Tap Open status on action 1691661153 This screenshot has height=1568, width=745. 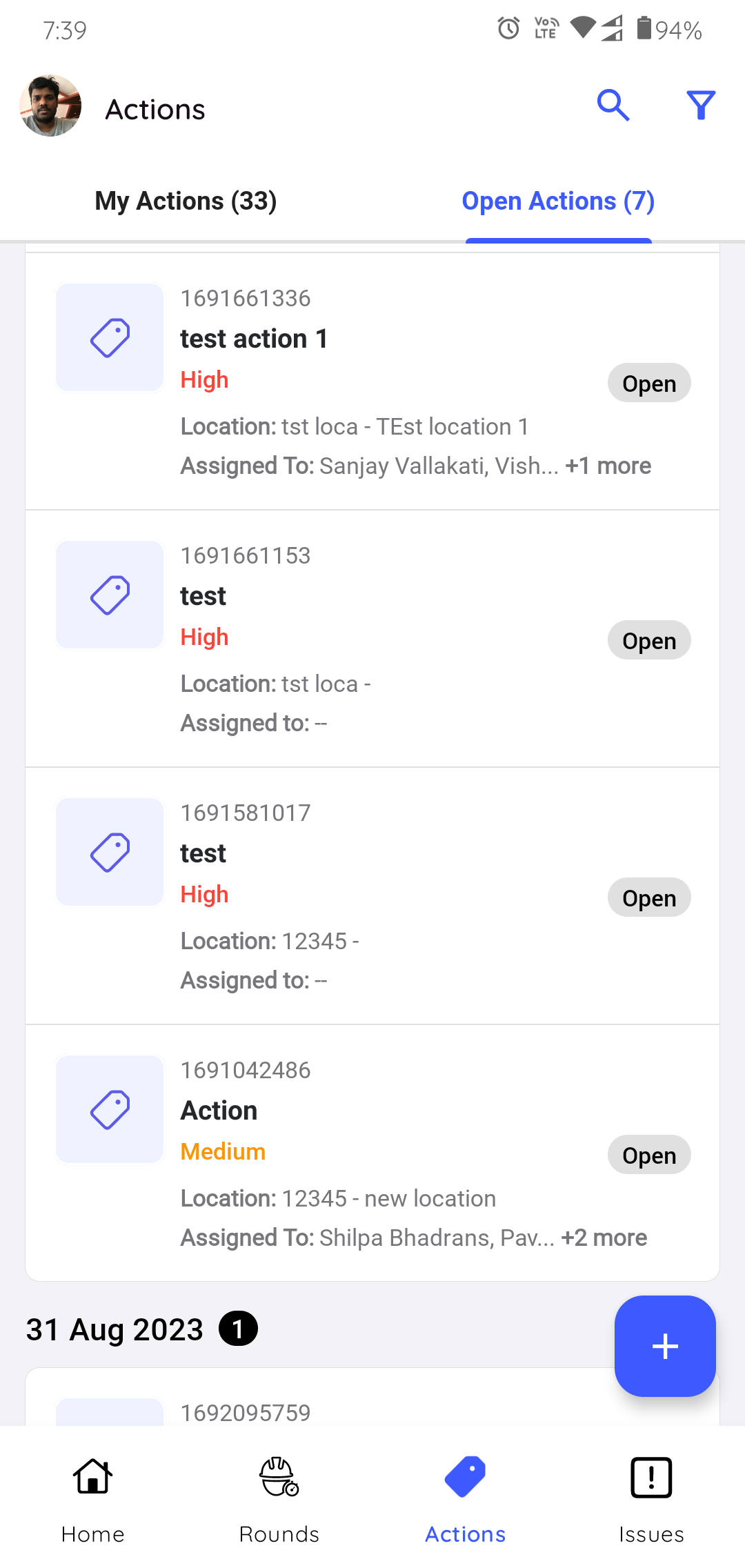(649, 641)
